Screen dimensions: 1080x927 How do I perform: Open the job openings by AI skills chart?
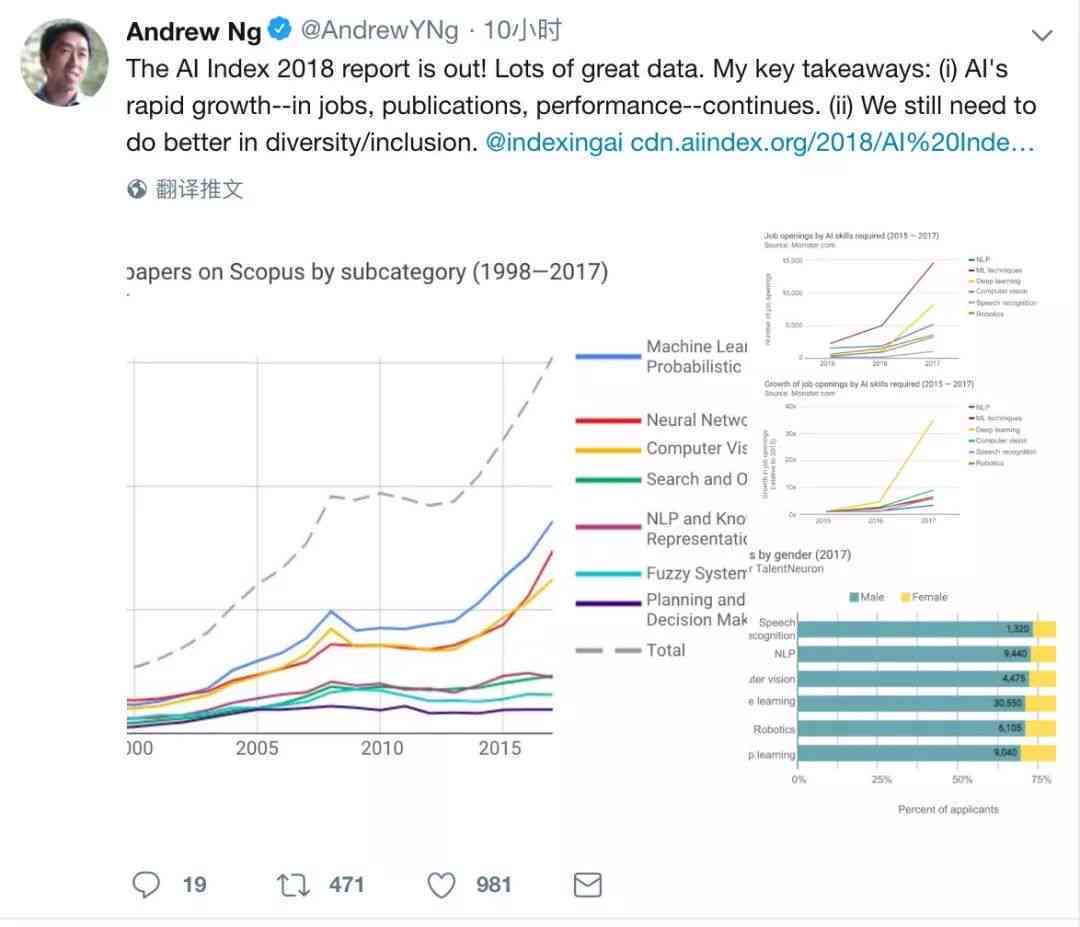click(x=900, y=300)
